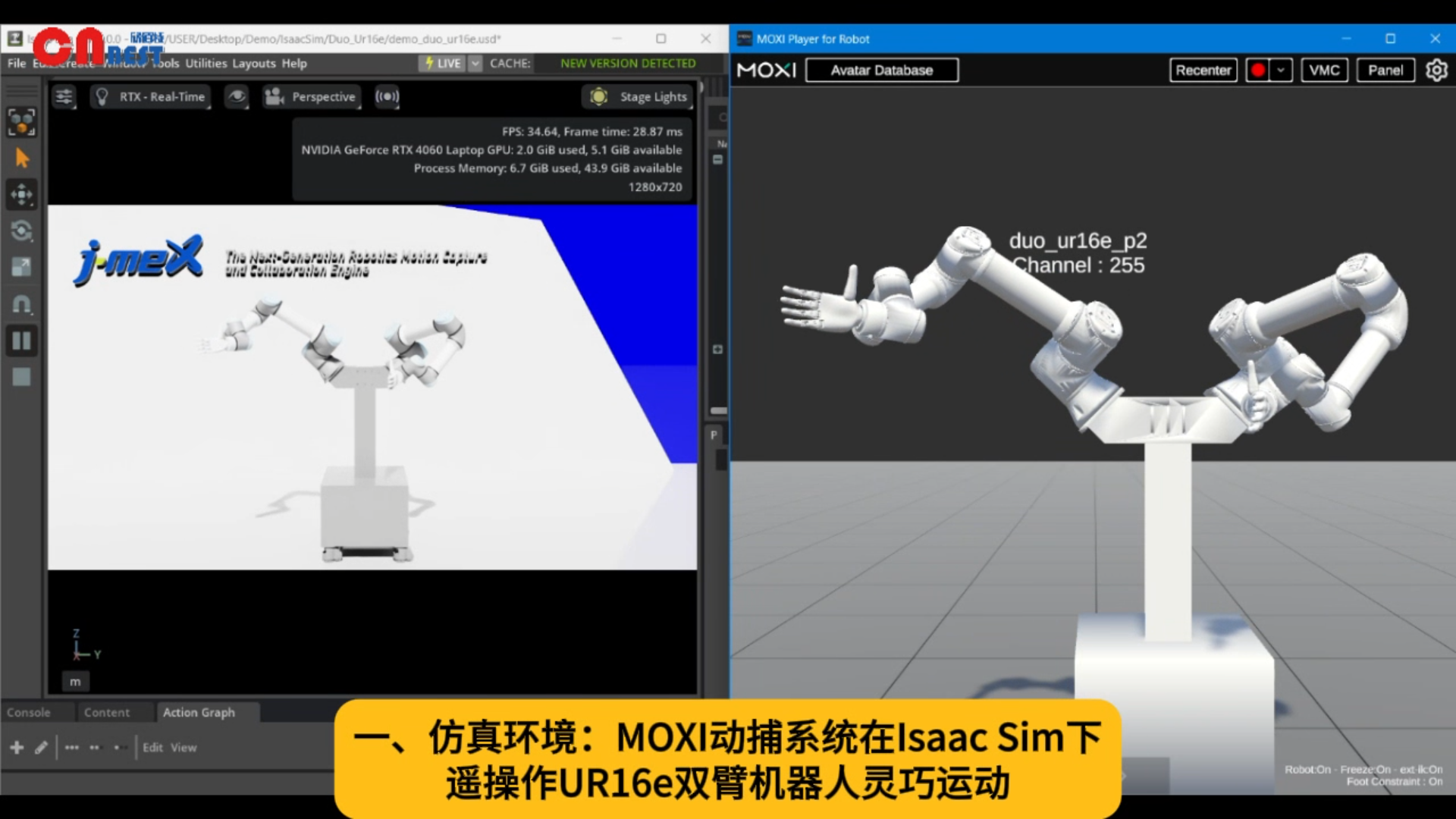Screen dimensions: 1456x819
Task: Pause the Isaac Sim simulation
Action: (21, 340)
